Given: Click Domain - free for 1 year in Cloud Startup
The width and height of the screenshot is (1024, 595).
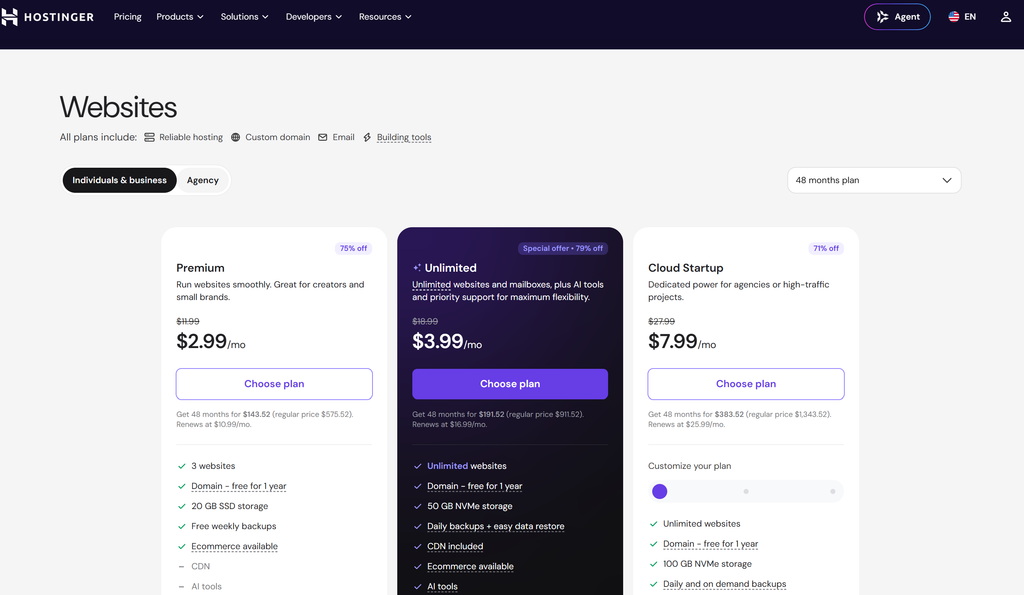Looking at the screenshot, I should point(711,544).
